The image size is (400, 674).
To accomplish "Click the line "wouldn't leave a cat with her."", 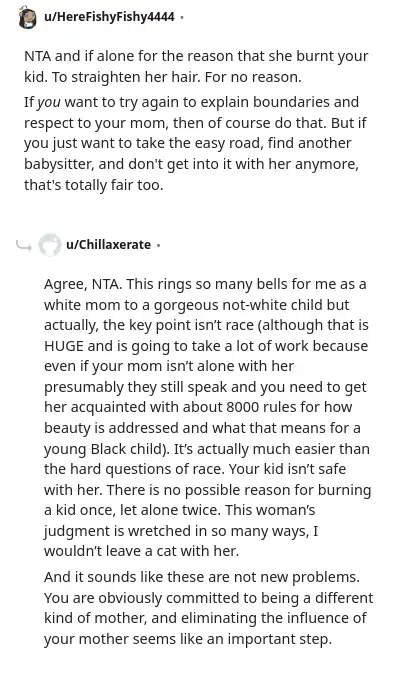I will (x=141, y=551).
